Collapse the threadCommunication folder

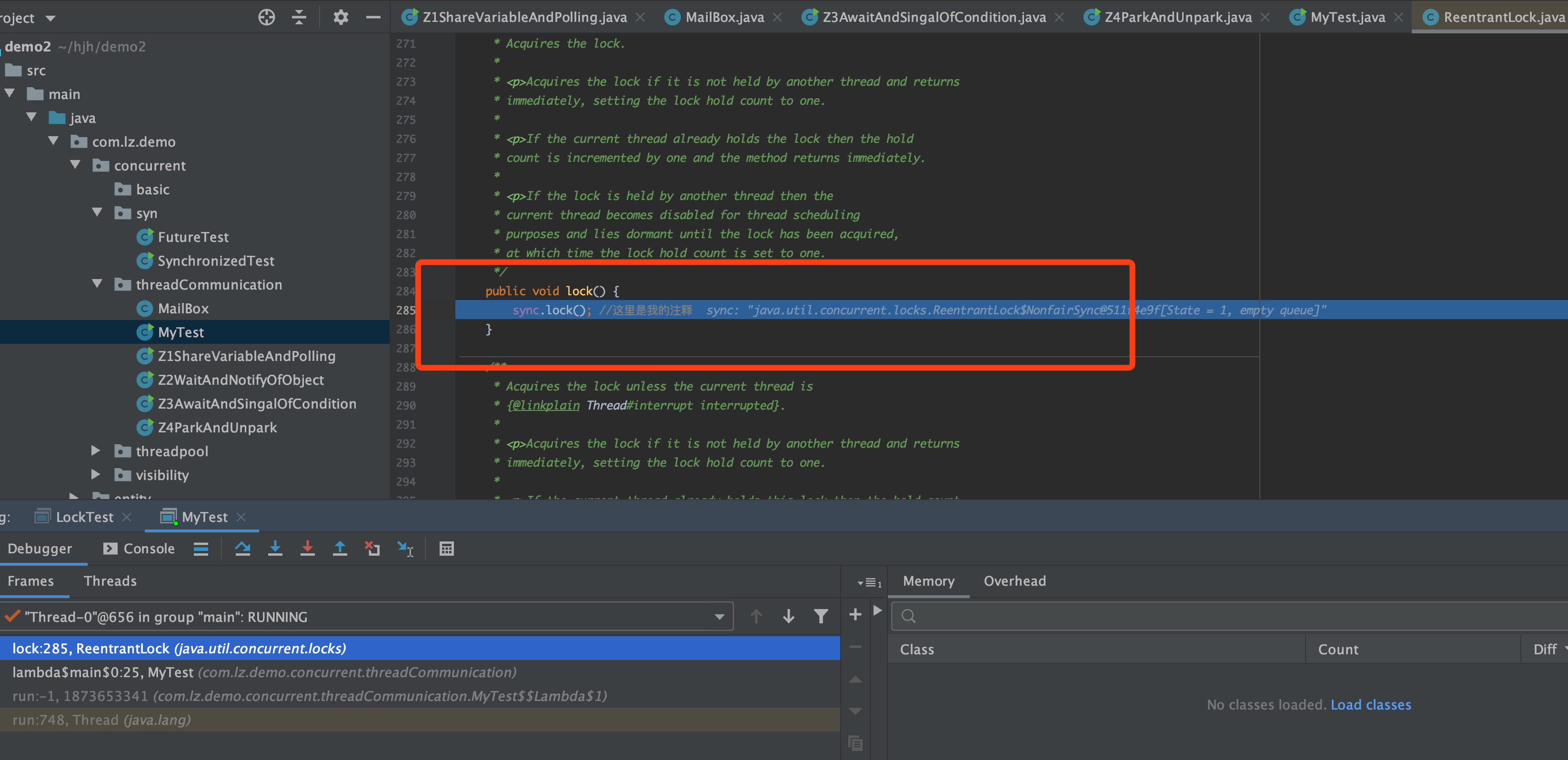coord(97,284)
